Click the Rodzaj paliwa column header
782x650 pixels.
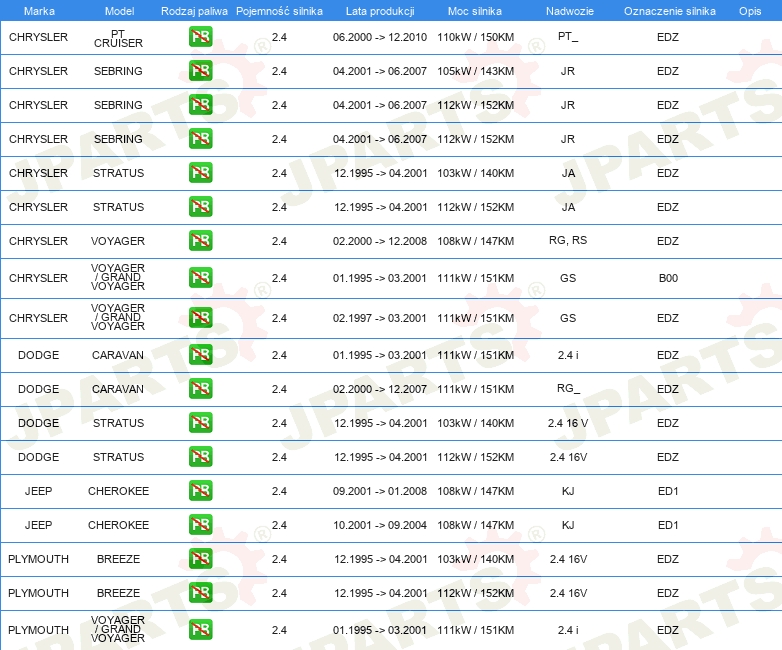click(194, 11)
